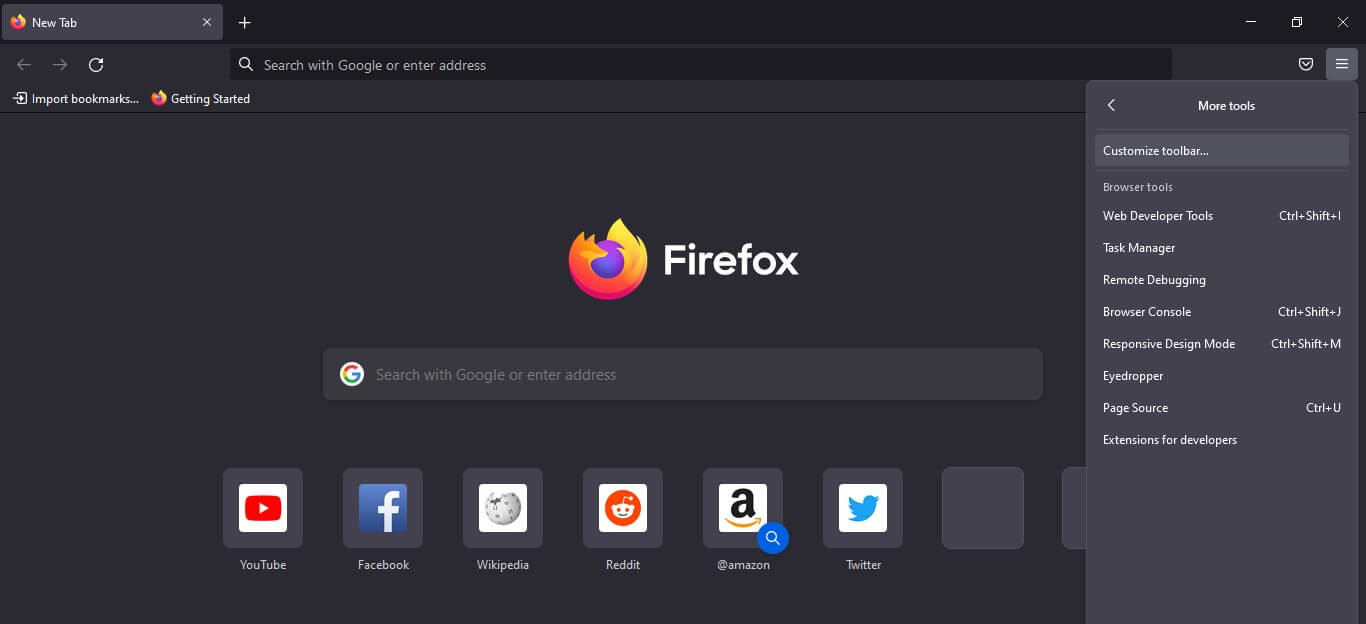Viewport: 1366px width, 624px height.
Task: Open Task Manager from Browser tools
Action: pos(1139,247)
